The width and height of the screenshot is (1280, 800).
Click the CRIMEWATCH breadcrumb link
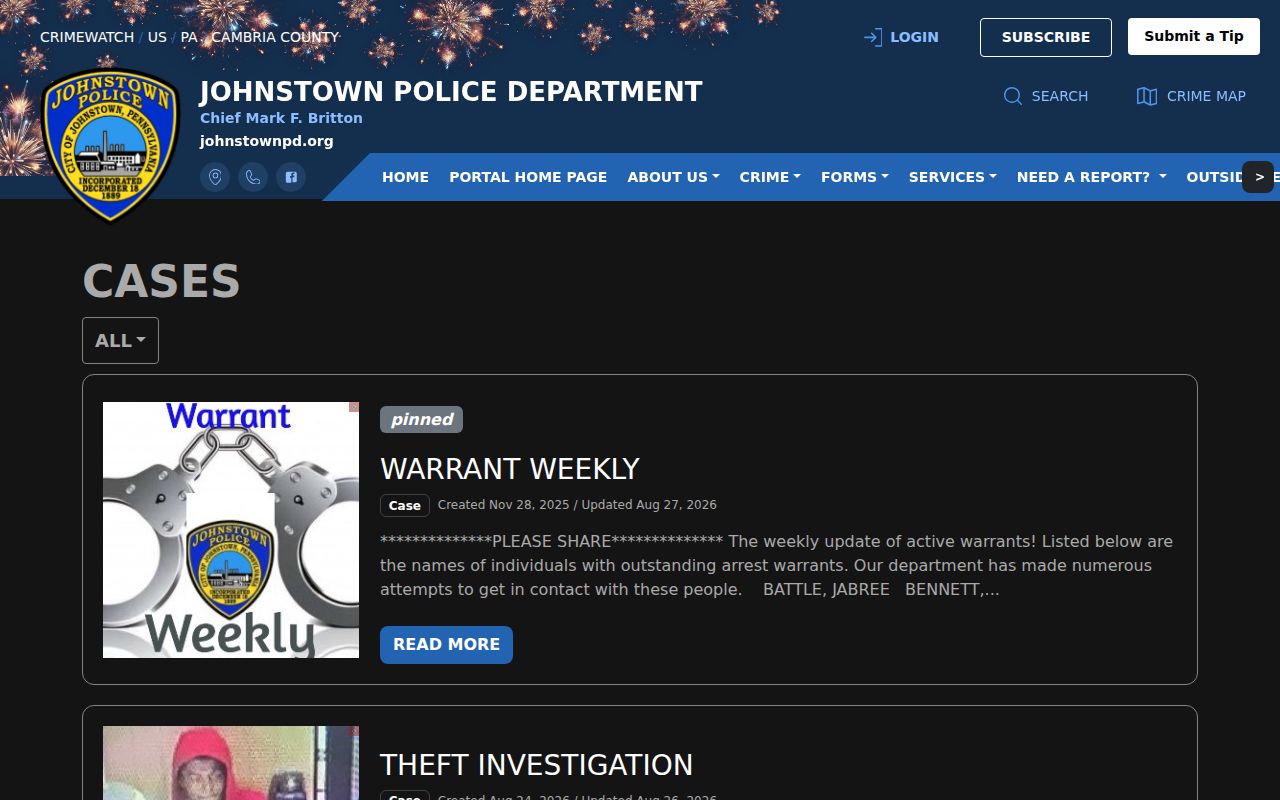coord(87,37)
